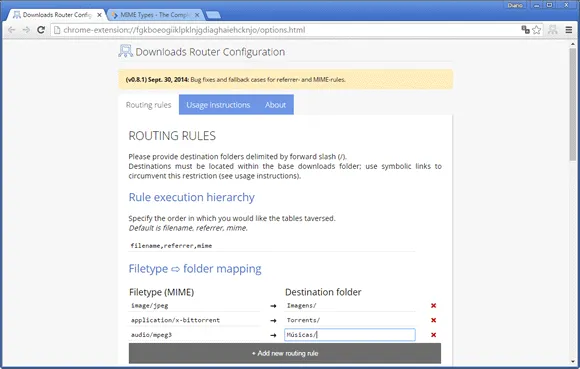Click the Downloads Router Configuration title
Image resolution: width=580 pixels, height=369 pixels.
[x=210, y=52]
